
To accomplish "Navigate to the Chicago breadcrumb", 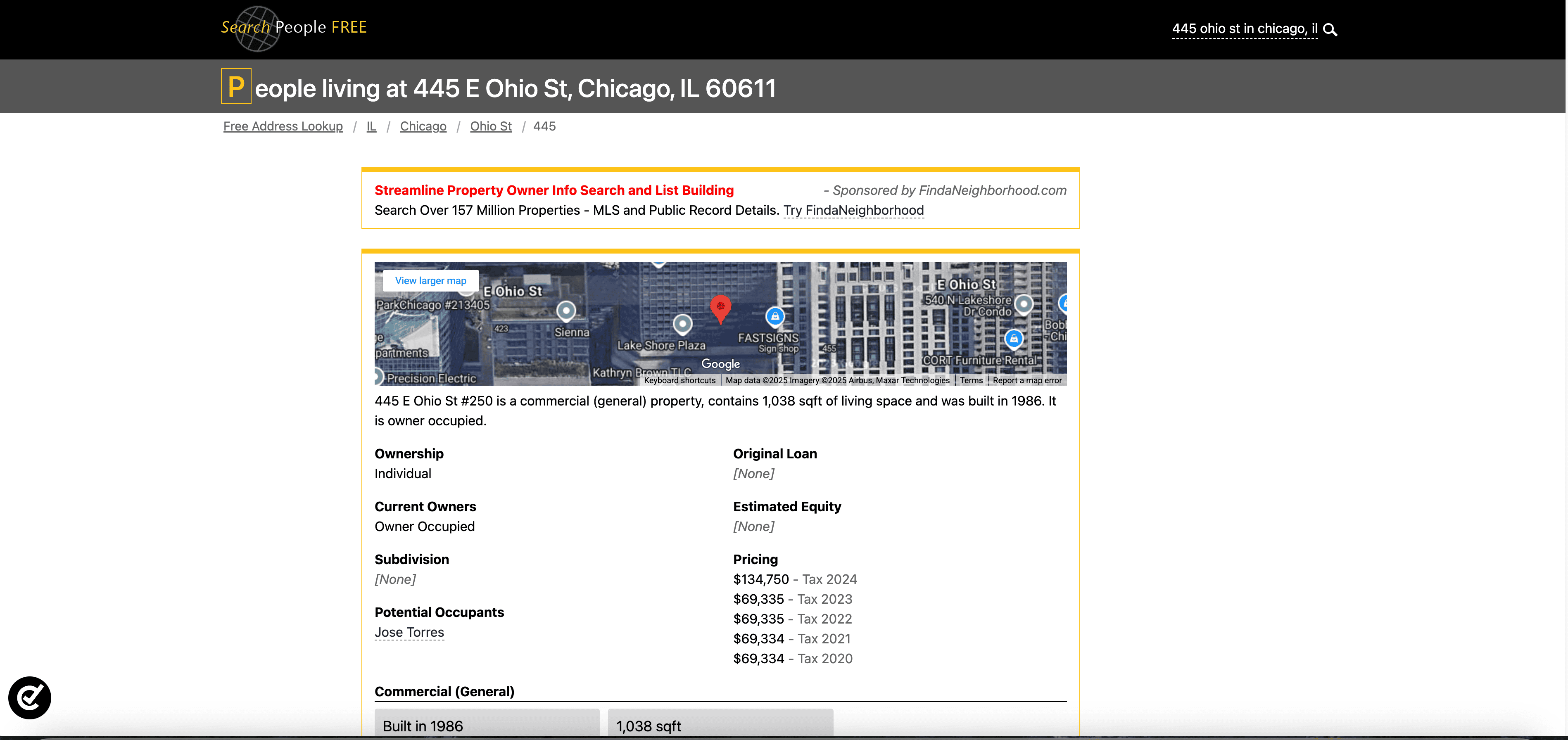I will 423,126.
